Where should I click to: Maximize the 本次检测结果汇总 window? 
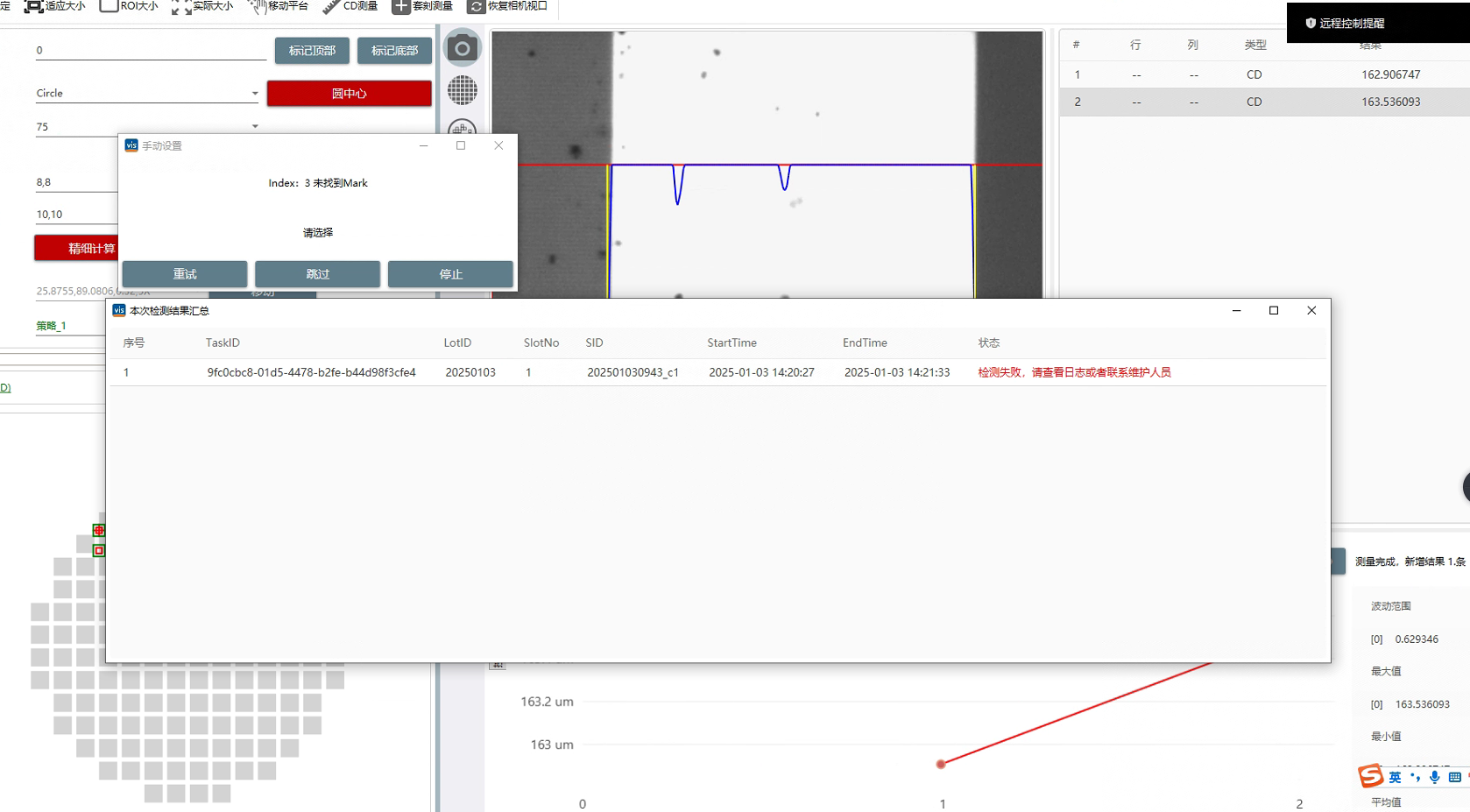click(1274, 310)
